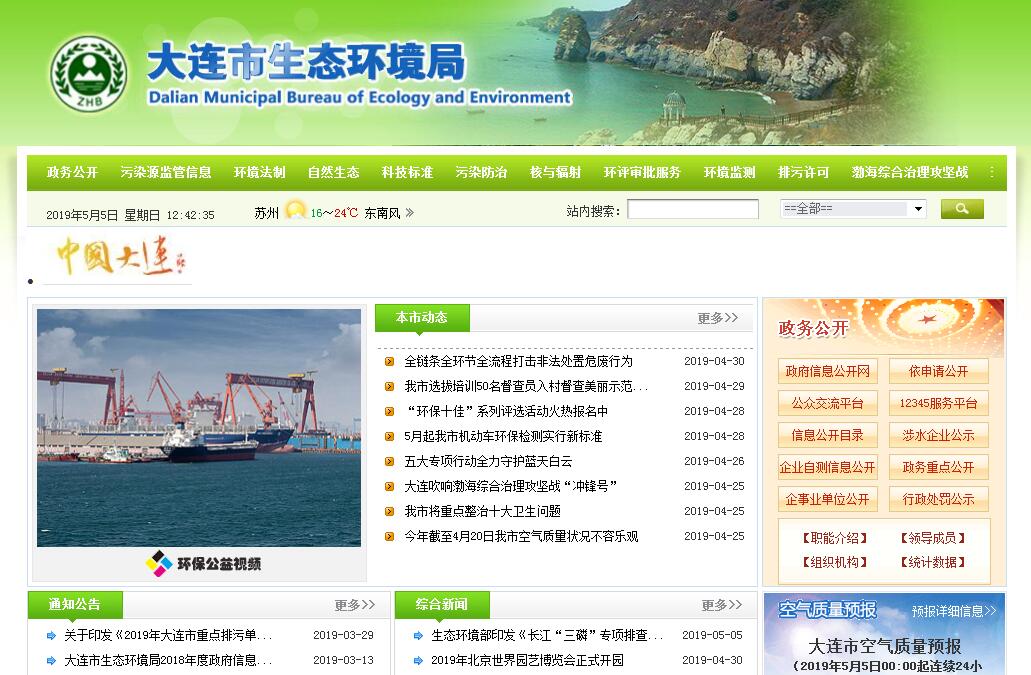Select the 通知公告 tab
Viewport: 1031px width, 675px height.
tap(75, 605)
